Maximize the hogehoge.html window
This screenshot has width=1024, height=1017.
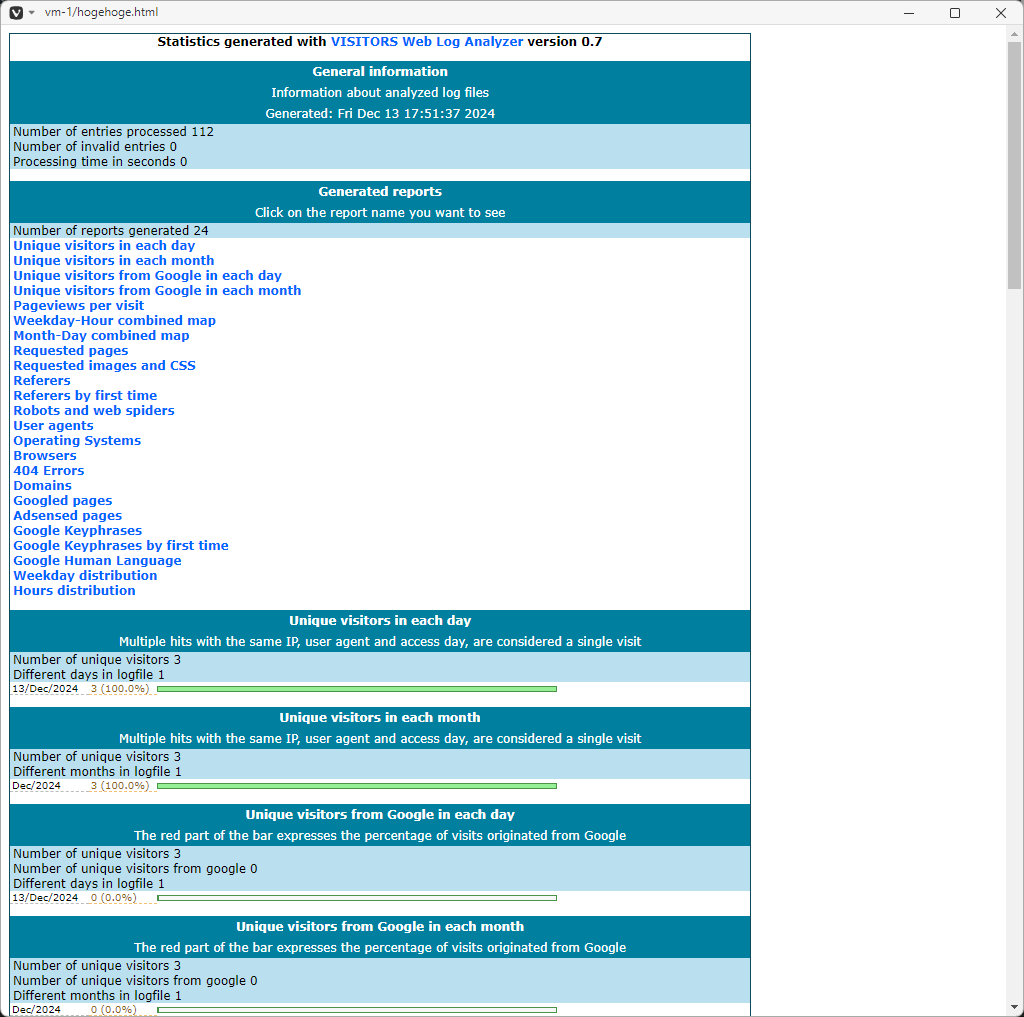coord(955,13)
